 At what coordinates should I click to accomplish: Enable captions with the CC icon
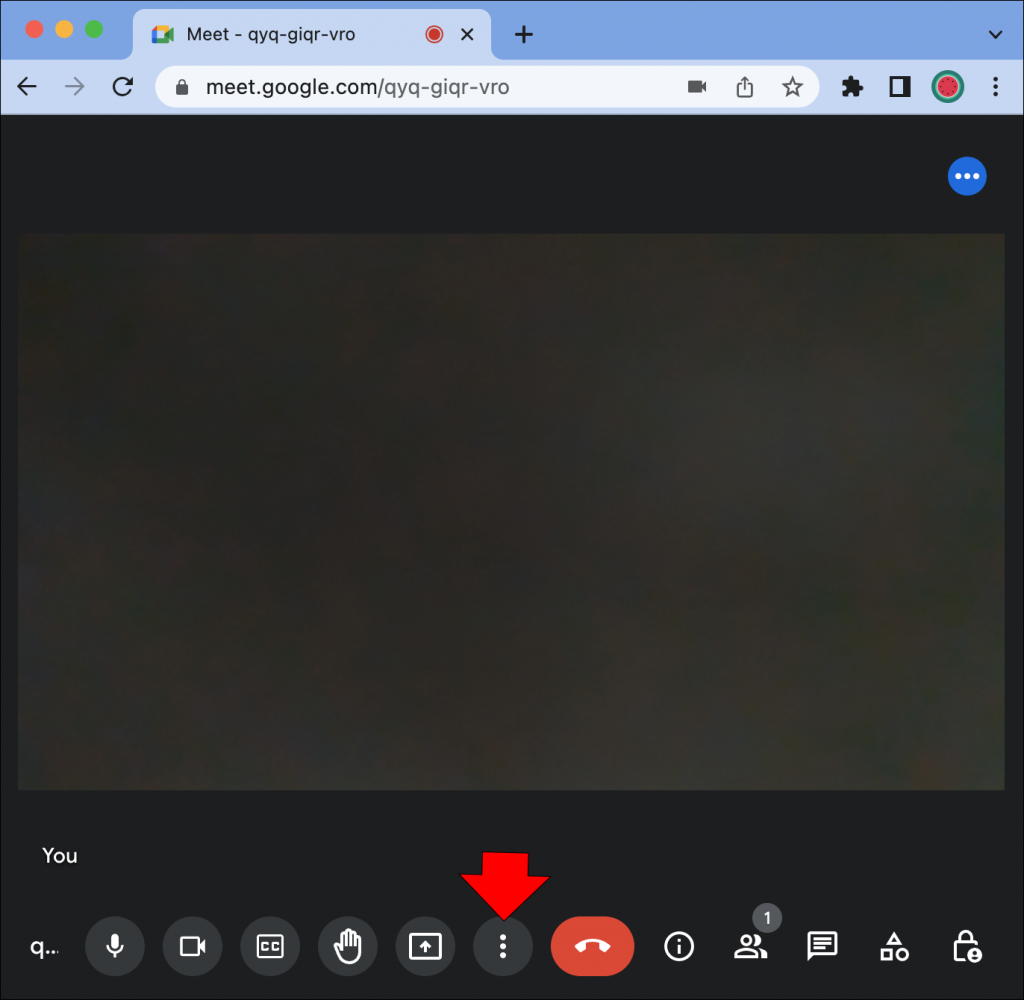(x=270, y=946)
